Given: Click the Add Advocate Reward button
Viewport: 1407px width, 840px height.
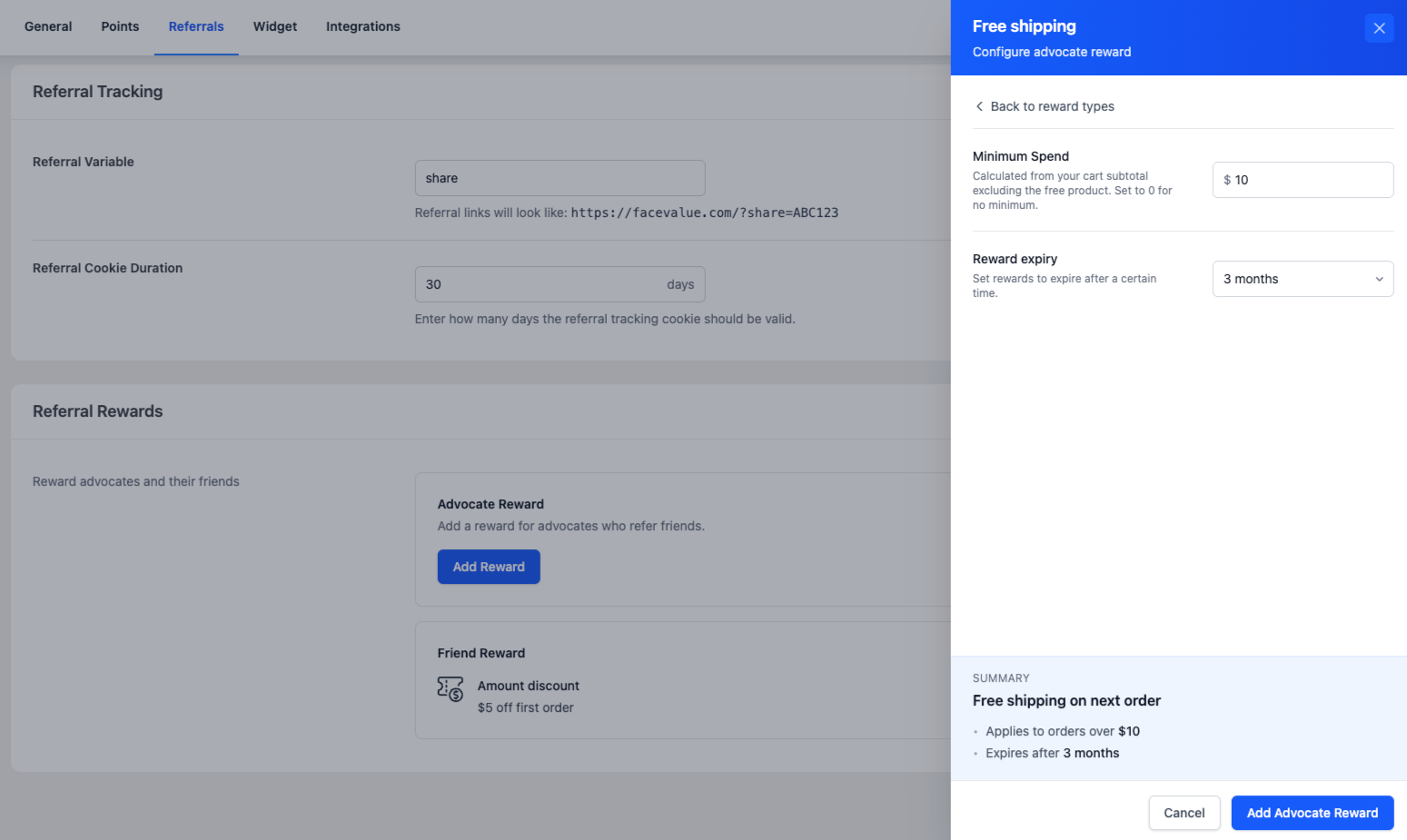Looking at the screenshot, I should coord(1312,813).
